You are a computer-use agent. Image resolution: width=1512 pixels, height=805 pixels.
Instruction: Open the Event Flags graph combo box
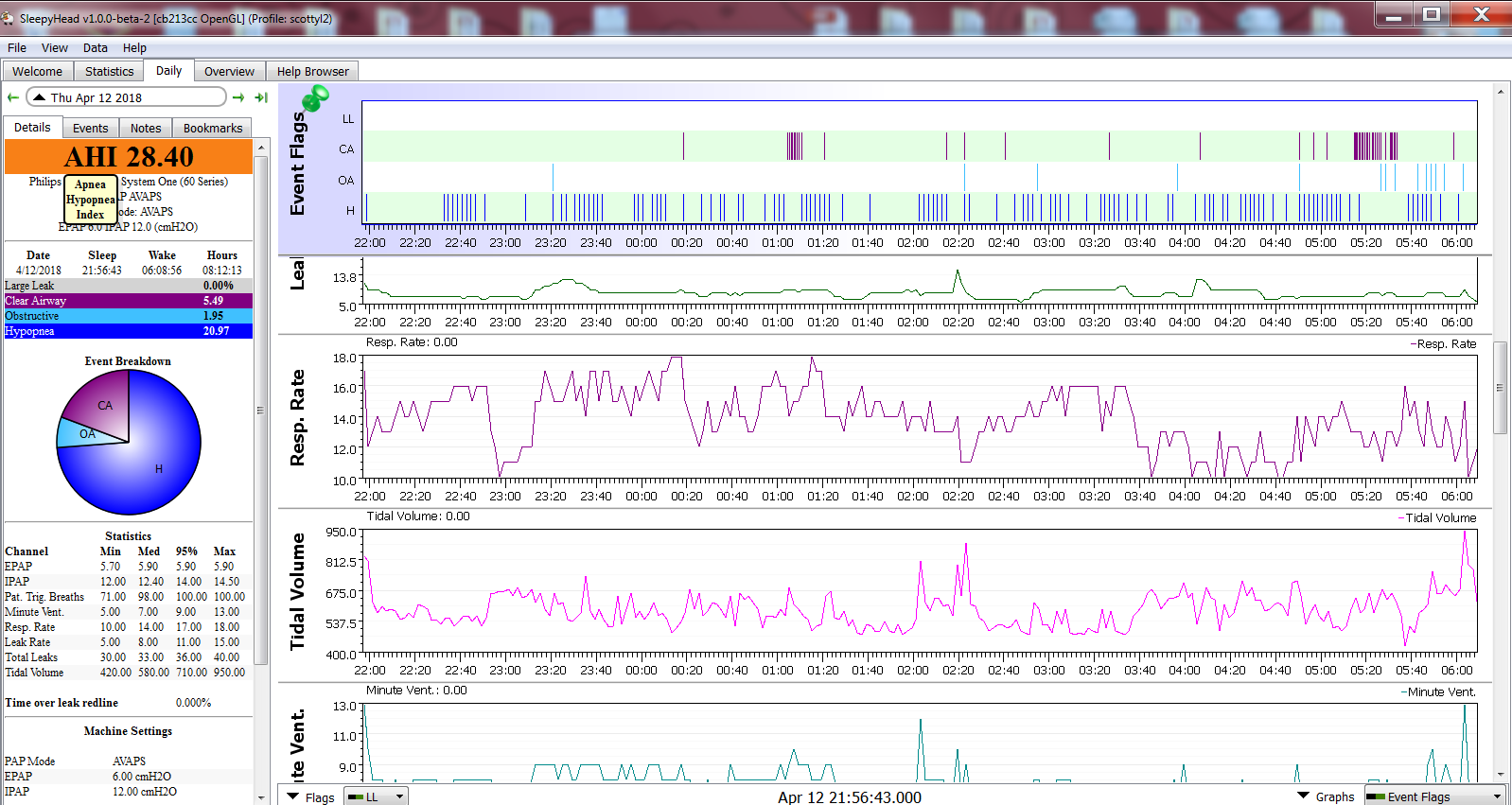point(1434,796)
